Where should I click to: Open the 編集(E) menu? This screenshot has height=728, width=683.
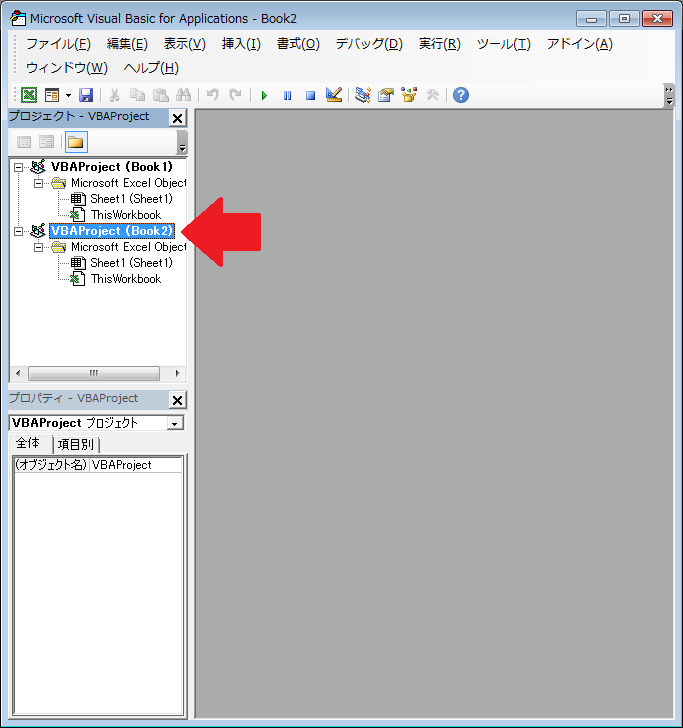127,44
